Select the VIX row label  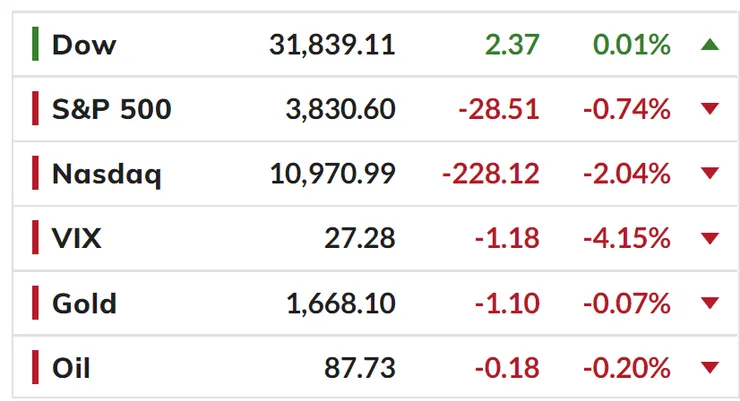[77, 238]
